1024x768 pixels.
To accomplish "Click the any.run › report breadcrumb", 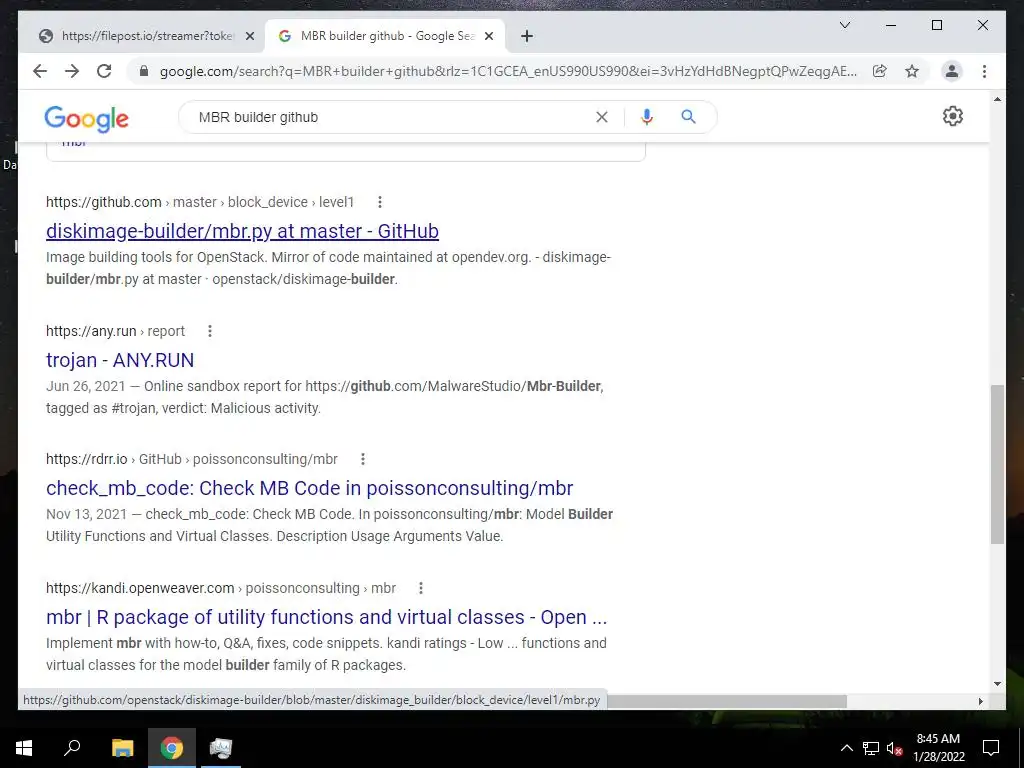I will click(116, 331).
